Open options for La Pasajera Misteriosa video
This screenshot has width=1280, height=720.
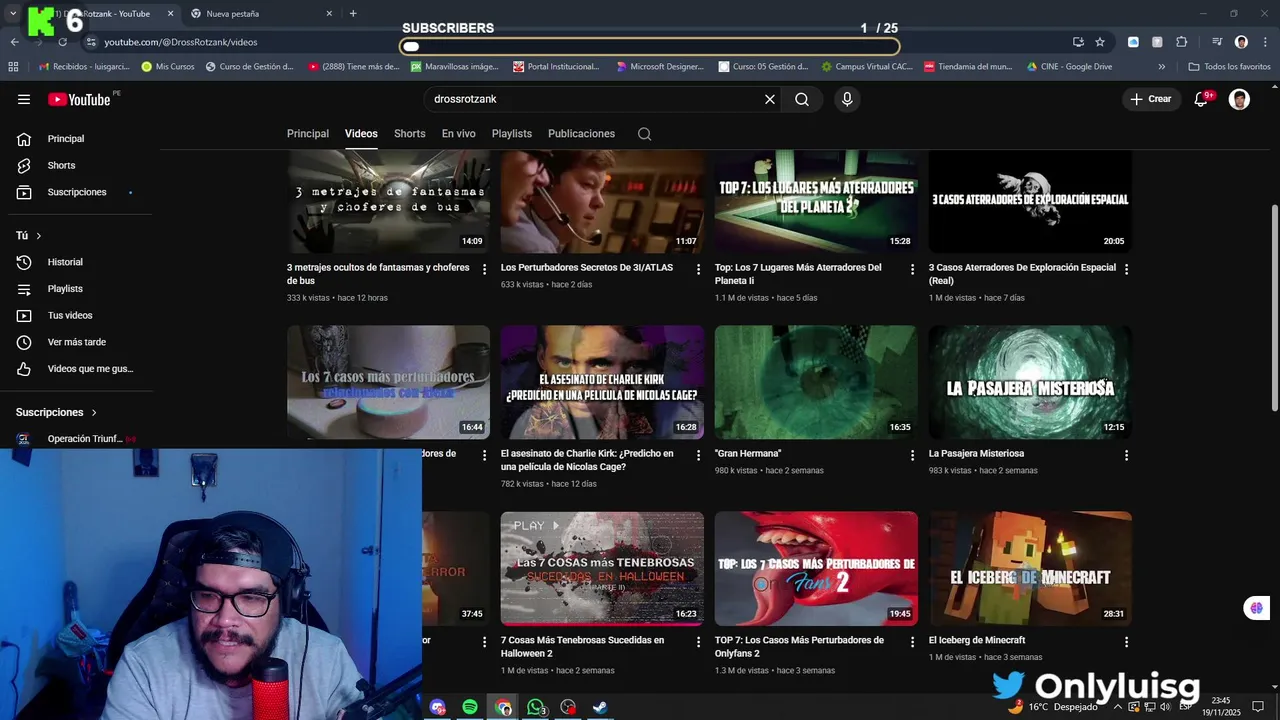(1126, 455)
